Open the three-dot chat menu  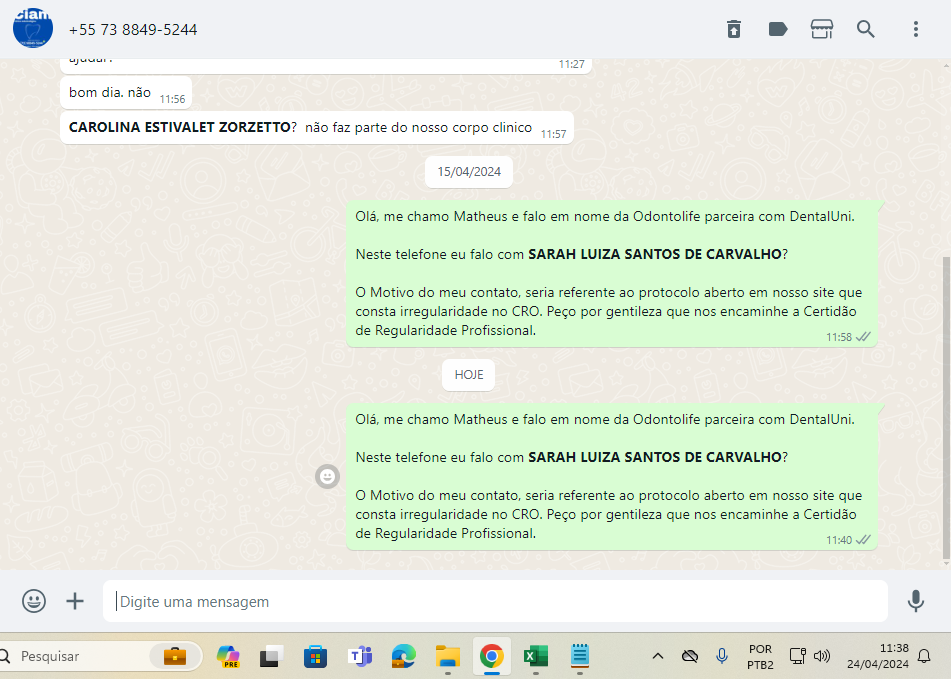tap(915, 29)
